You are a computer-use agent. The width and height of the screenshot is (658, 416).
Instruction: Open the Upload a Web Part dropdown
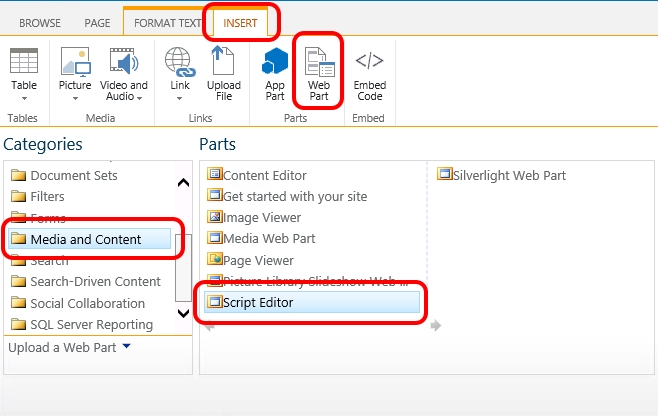125,347
